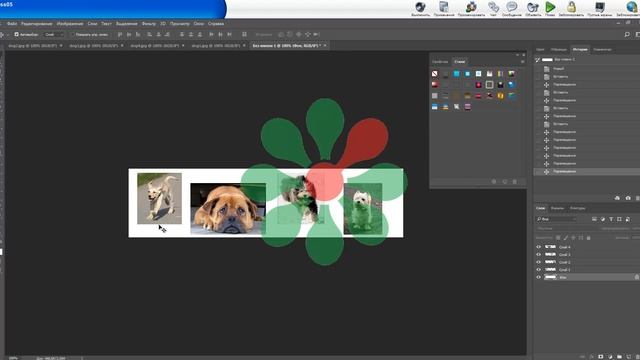Open the Файл menu
640x360 pixels.
12,24
